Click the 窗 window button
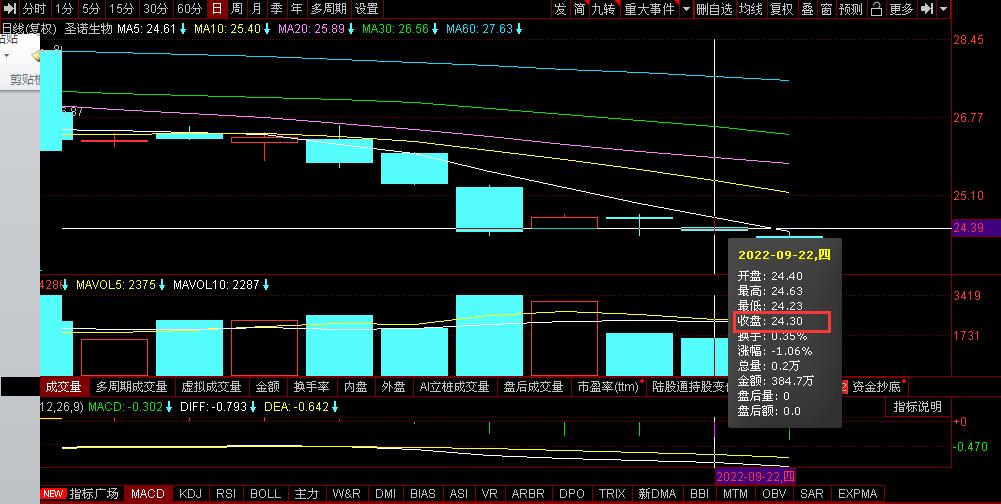Image resolution: width=1001 pixels, height=504 pixels. 826,9
